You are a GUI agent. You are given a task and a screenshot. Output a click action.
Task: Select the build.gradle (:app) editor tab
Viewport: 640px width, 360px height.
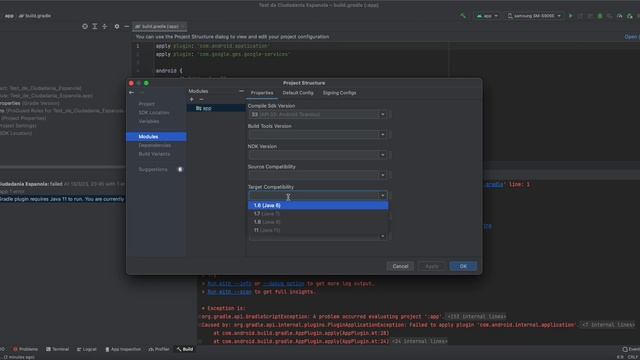point(160,27)
